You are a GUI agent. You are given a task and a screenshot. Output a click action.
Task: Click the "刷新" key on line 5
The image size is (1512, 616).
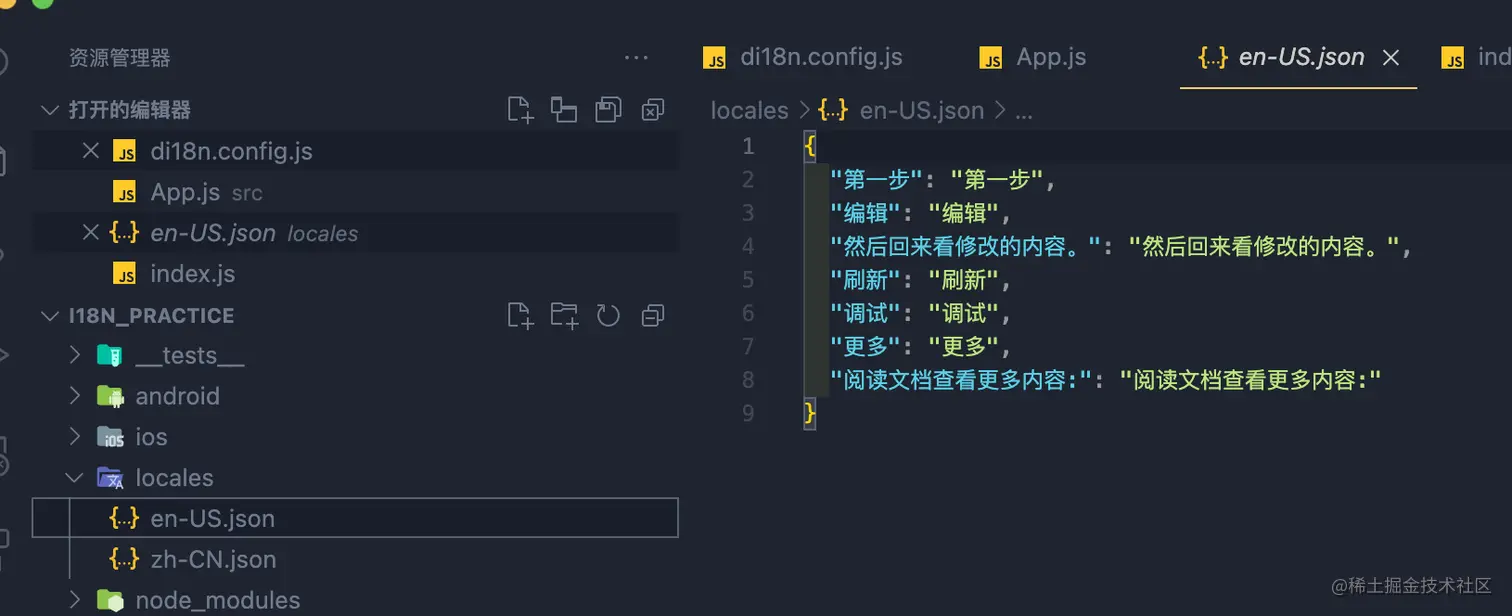click(x=864, y=280)
